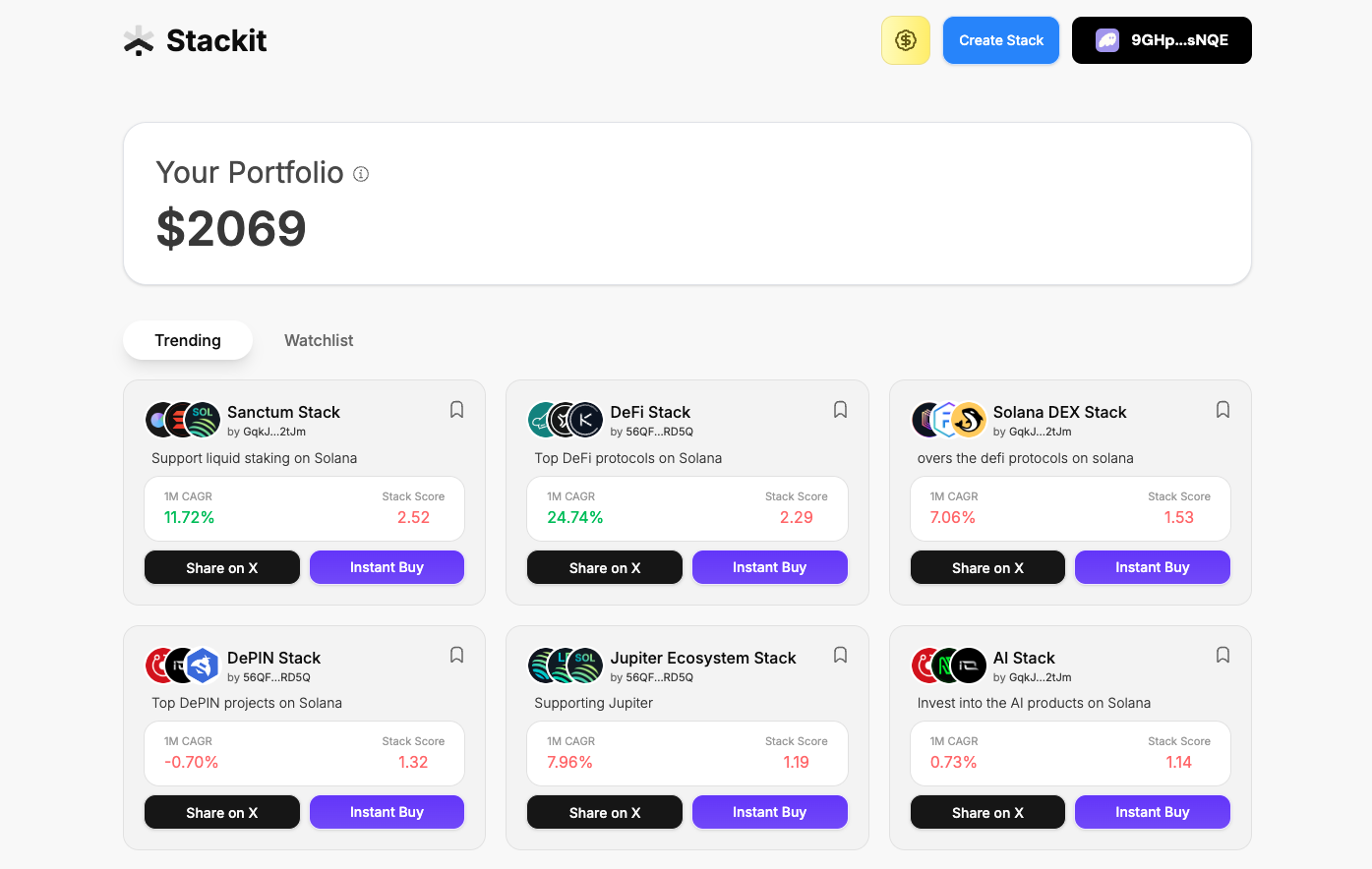Add AI Stack to watchlist via bookmark

1223,655
